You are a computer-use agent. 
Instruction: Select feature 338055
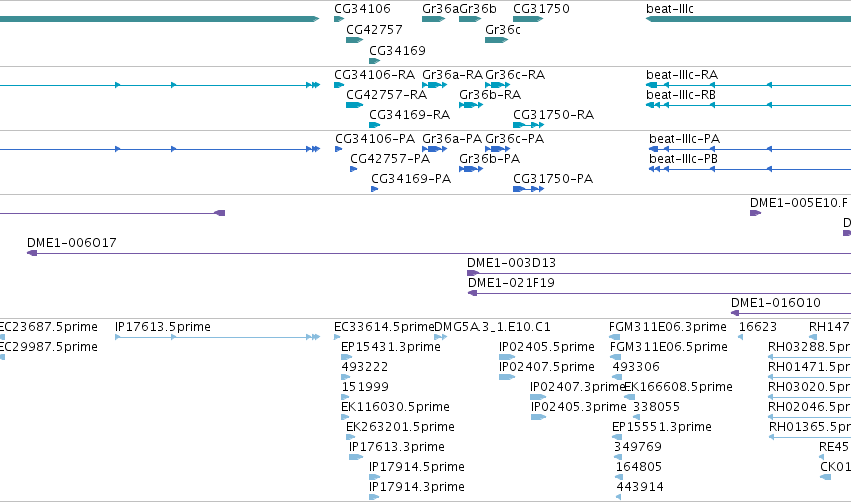[x=656, y=408]
